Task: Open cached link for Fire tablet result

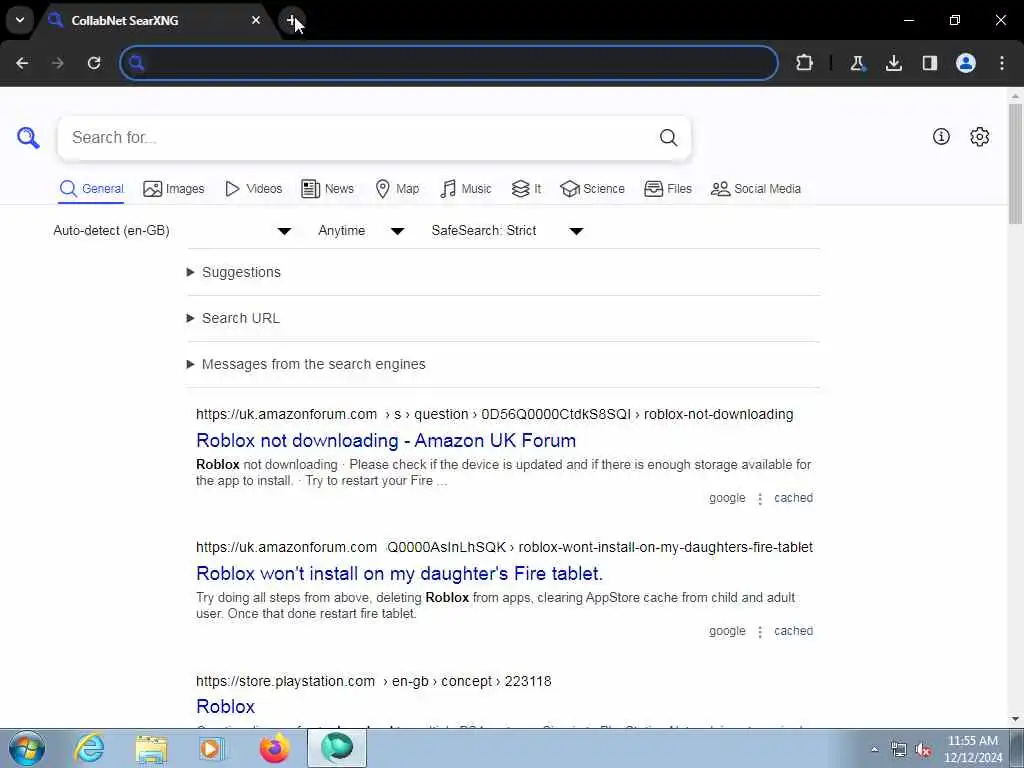Action: pos(793,631)
